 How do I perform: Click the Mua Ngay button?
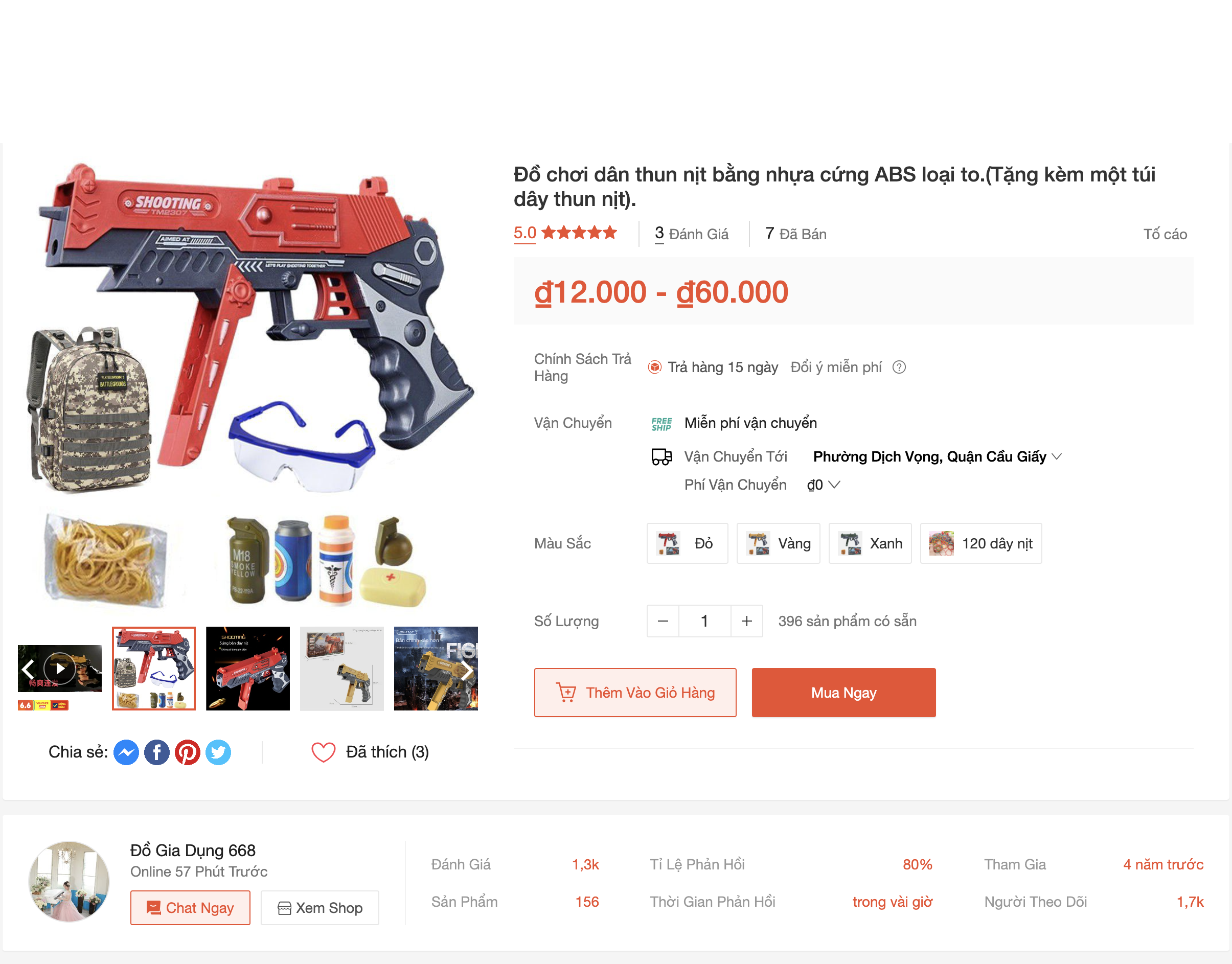point(843,693)
